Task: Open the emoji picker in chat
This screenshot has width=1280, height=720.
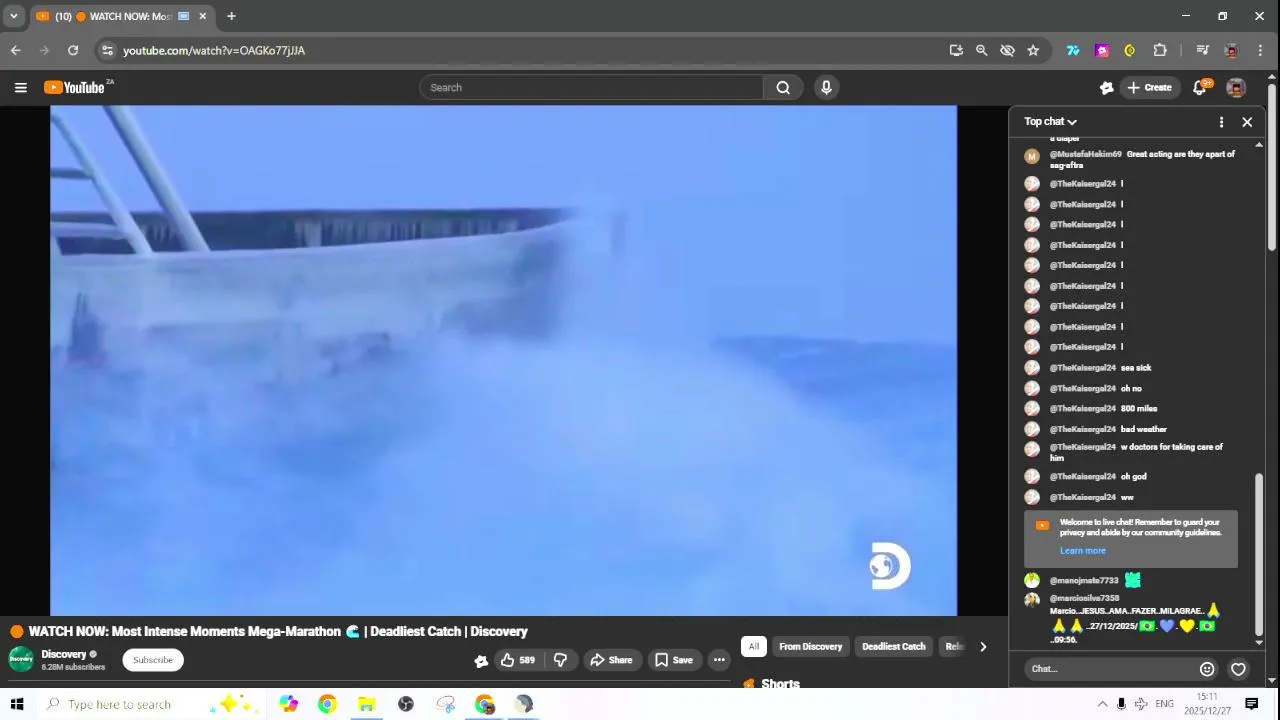Action: coord(1207,669)
